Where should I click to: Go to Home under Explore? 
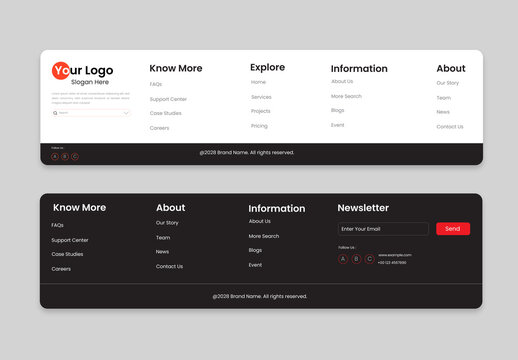click(258, 82)
